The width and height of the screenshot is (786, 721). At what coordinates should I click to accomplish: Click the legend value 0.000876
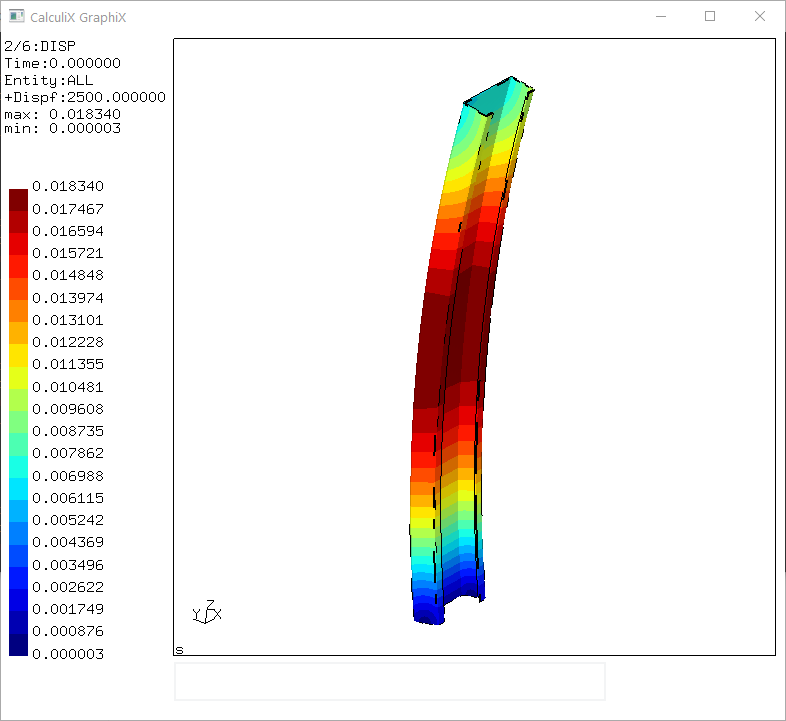tap(68, 631)
